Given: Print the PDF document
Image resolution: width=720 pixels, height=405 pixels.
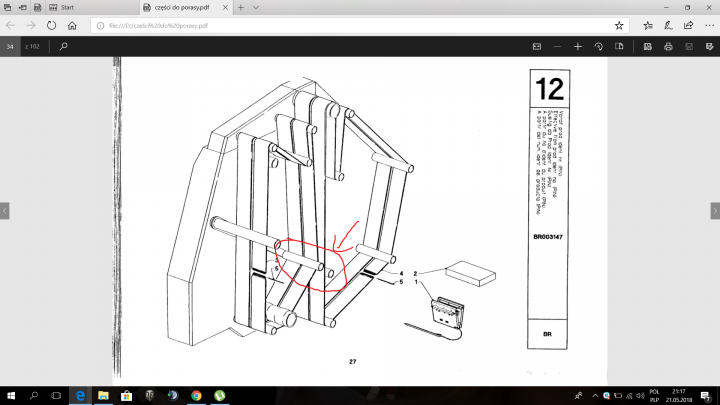Looking at the screenshot, I should pos(667,46).
